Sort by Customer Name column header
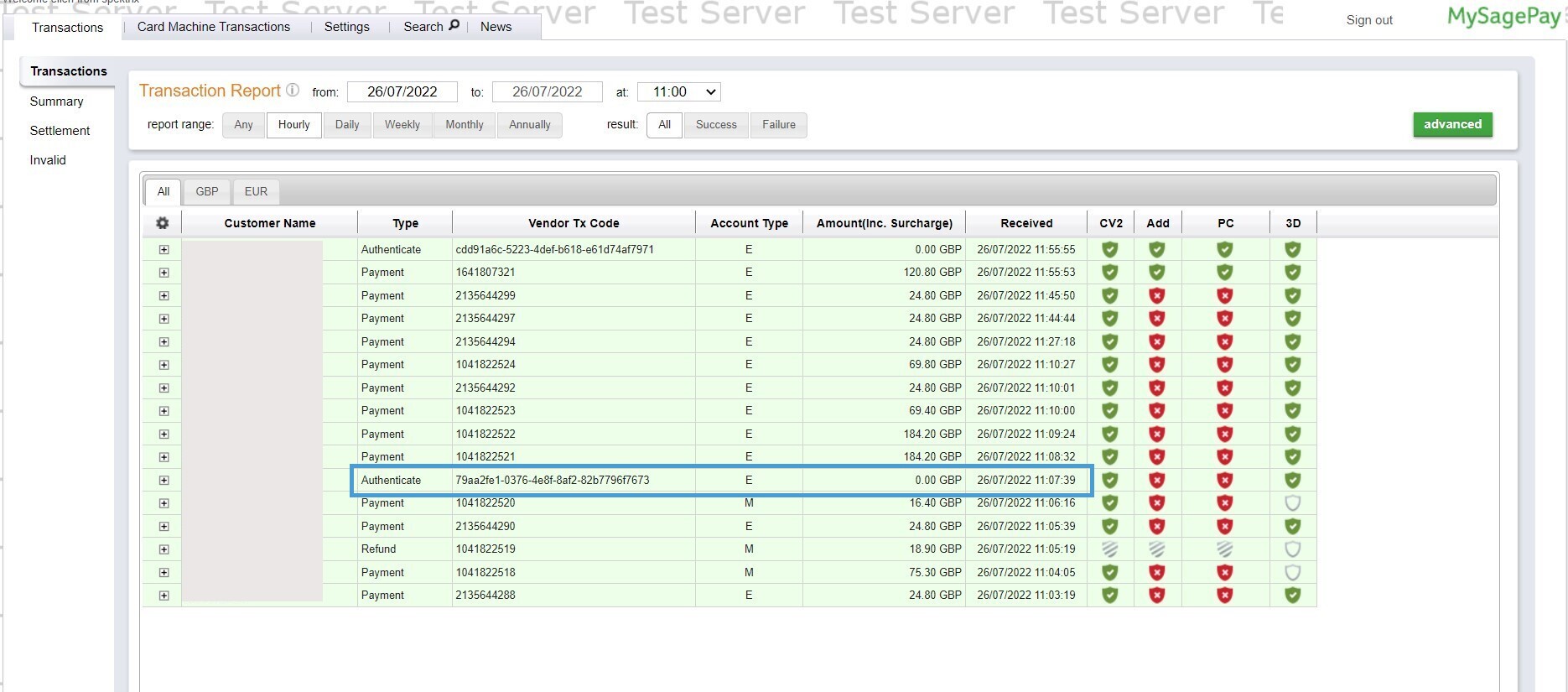1568x692 pixels. 270,223
